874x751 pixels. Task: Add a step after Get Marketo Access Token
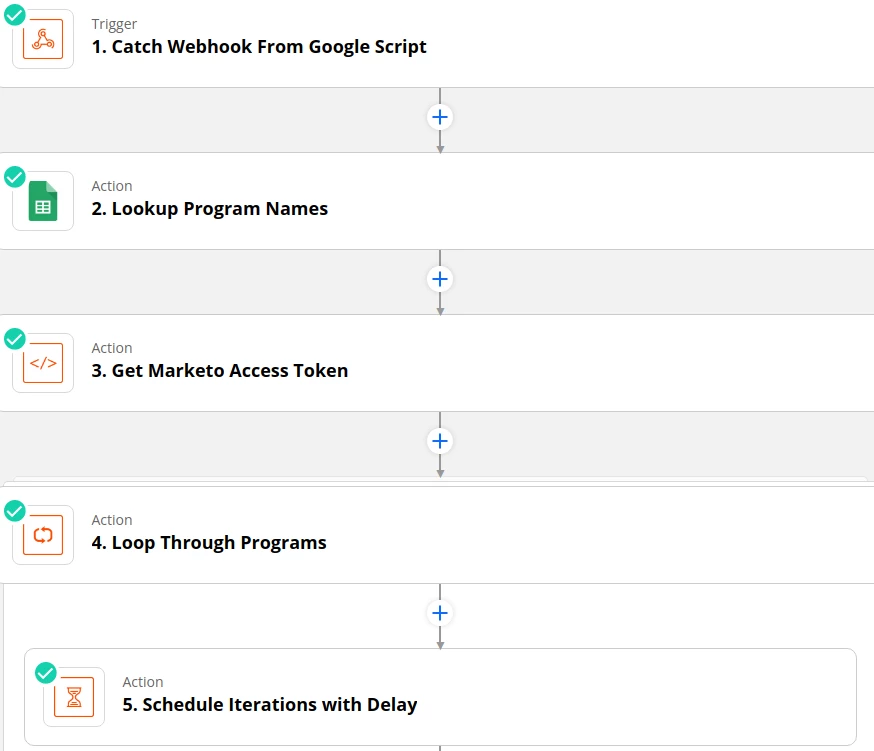tap(439, 441)
